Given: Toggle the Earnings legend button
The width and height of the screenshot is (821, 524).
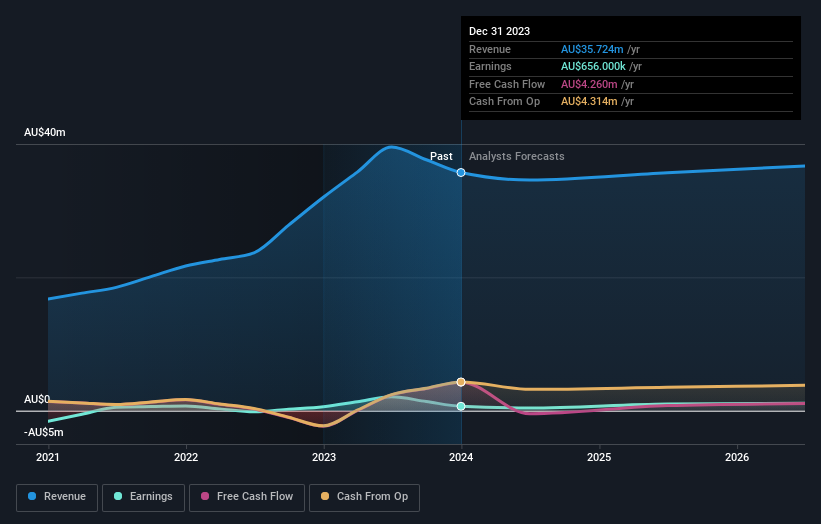Looking at the screenshot, I should pos(143,497).
